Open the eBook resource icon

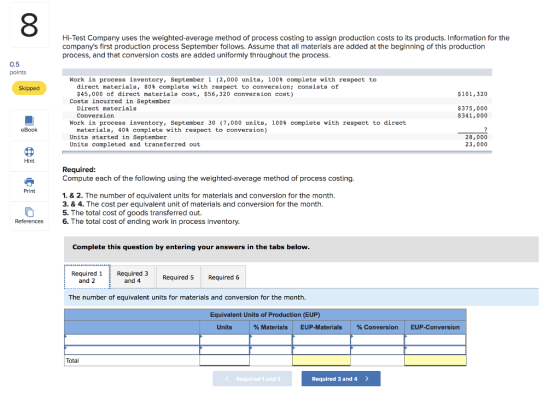tap(29, 121)
